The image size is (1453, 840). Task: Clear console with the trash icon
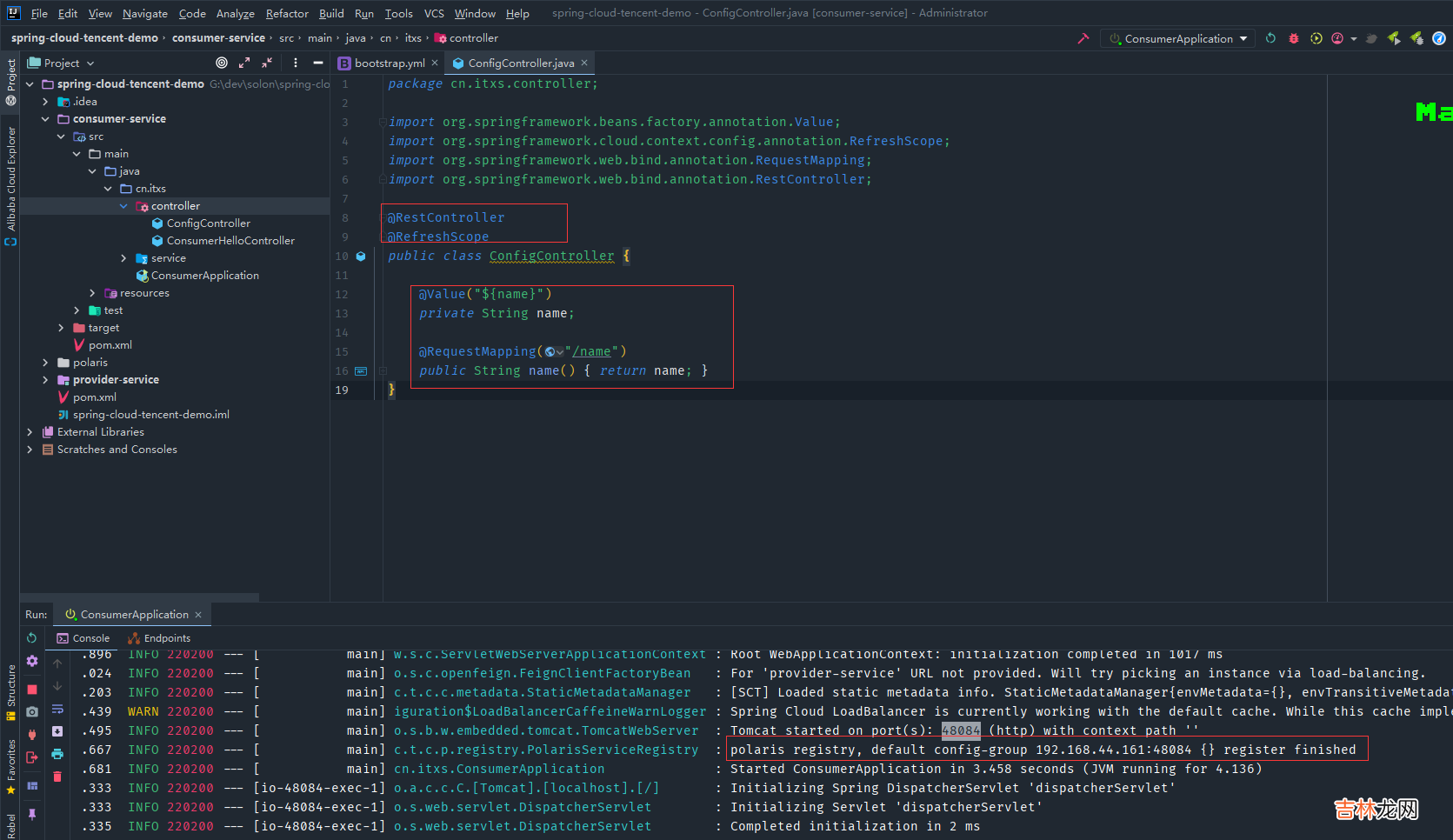pyautogui.click(x=57, y=777)
